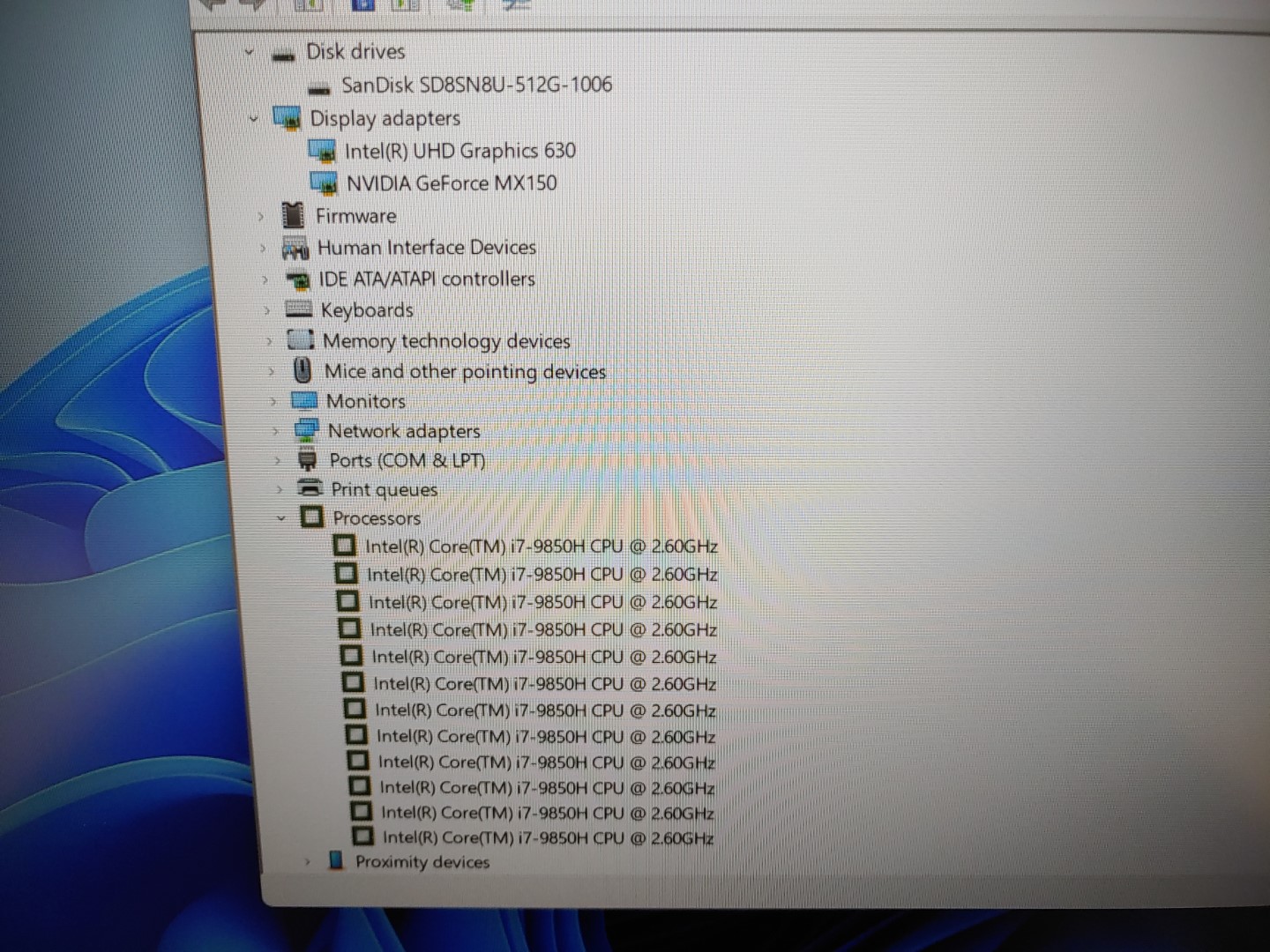Click the Memory technology devices icon

[301, 340]
